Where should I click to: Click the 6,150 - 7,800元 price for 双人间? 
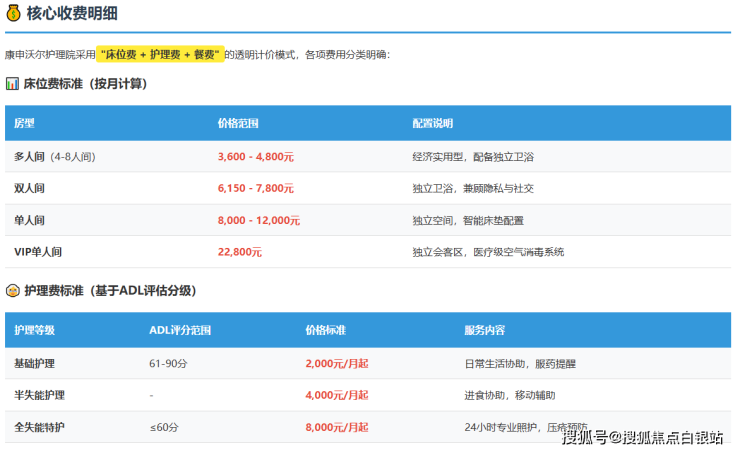click(256, 188)
